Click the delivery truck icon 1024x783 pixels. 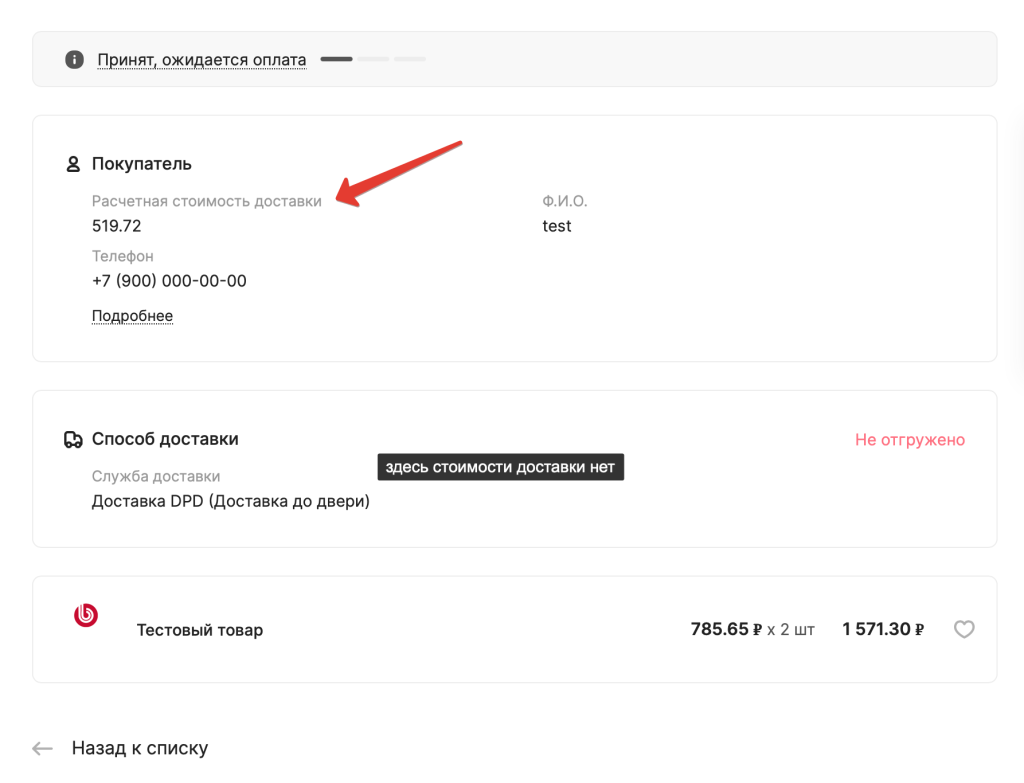(x=73, y=439)
